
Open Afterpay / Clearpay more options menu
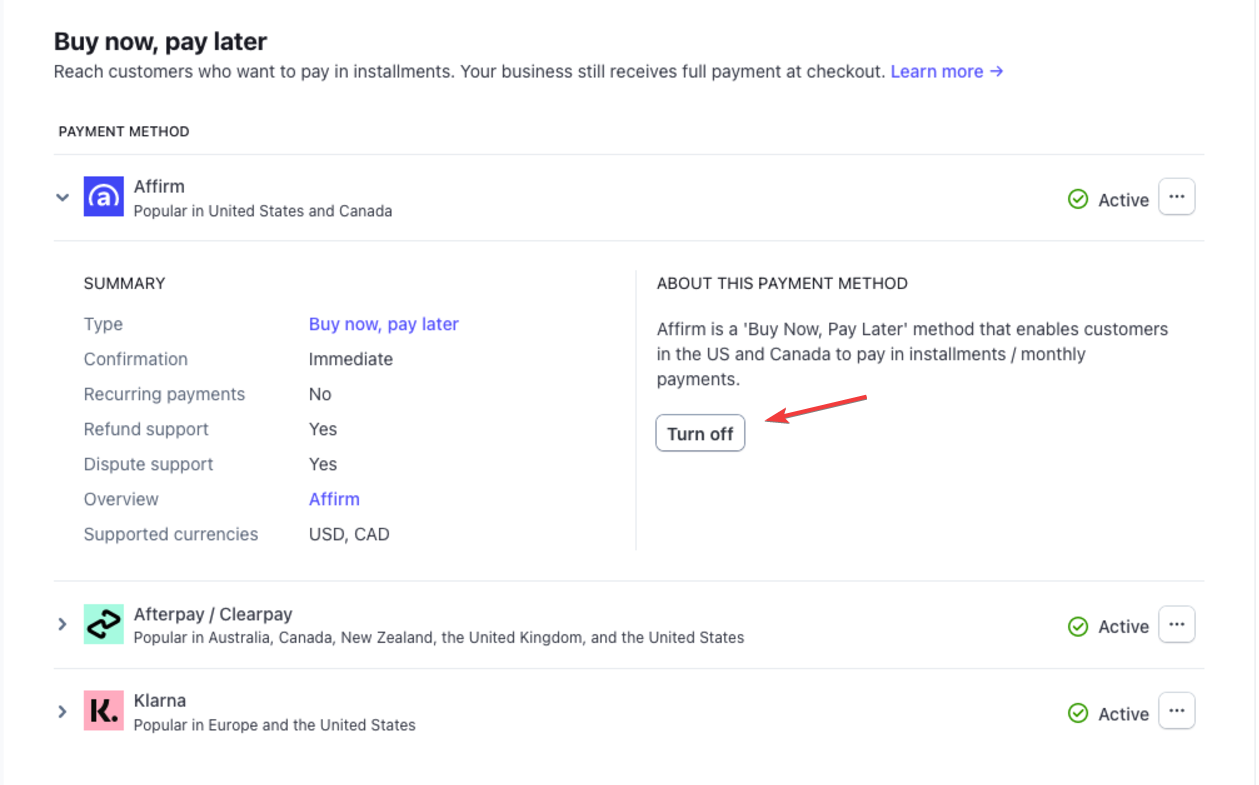[x=1177, y=624]
